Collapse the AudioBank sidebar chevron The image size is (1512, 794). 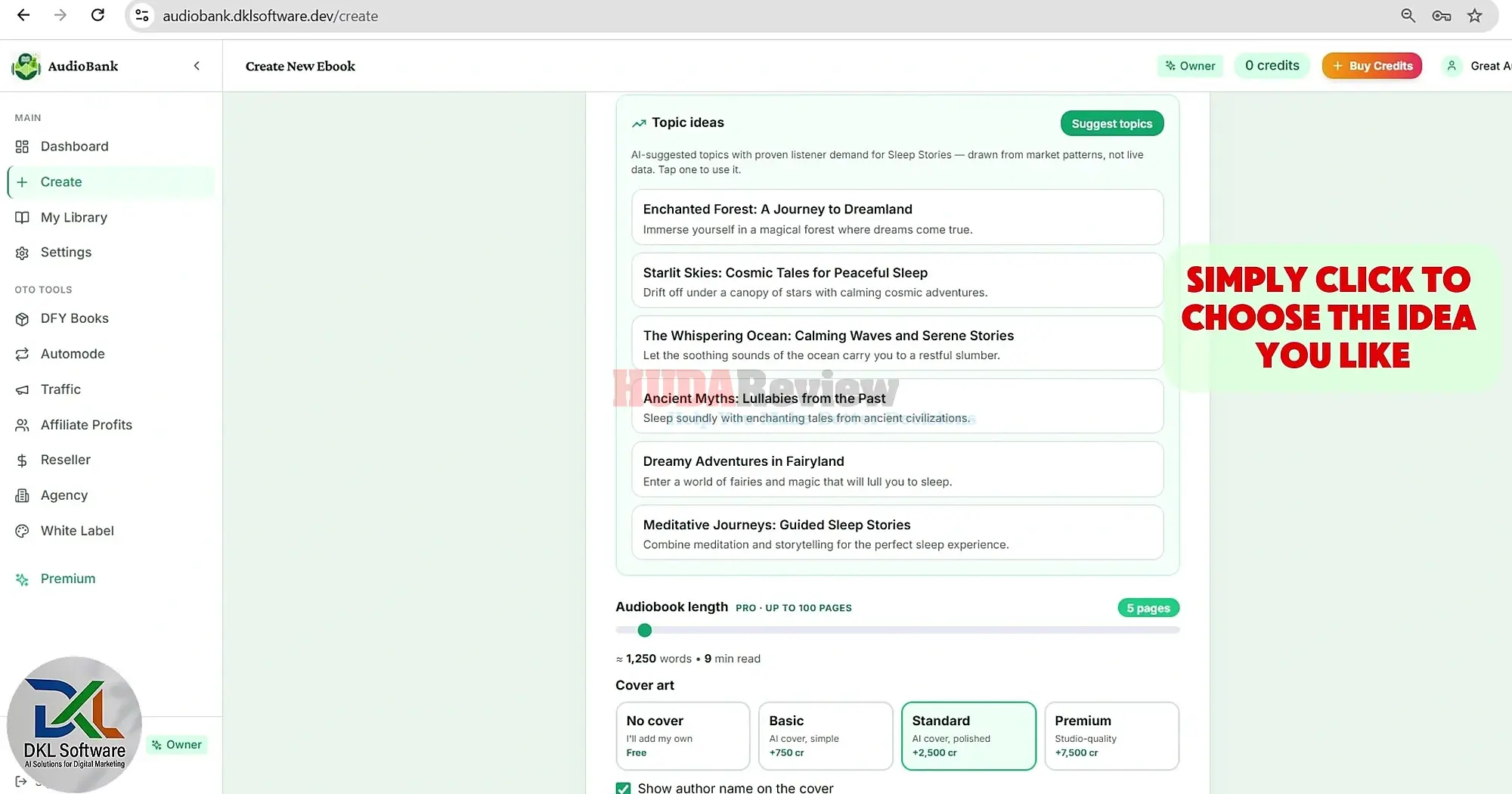(x=197, y=66)
